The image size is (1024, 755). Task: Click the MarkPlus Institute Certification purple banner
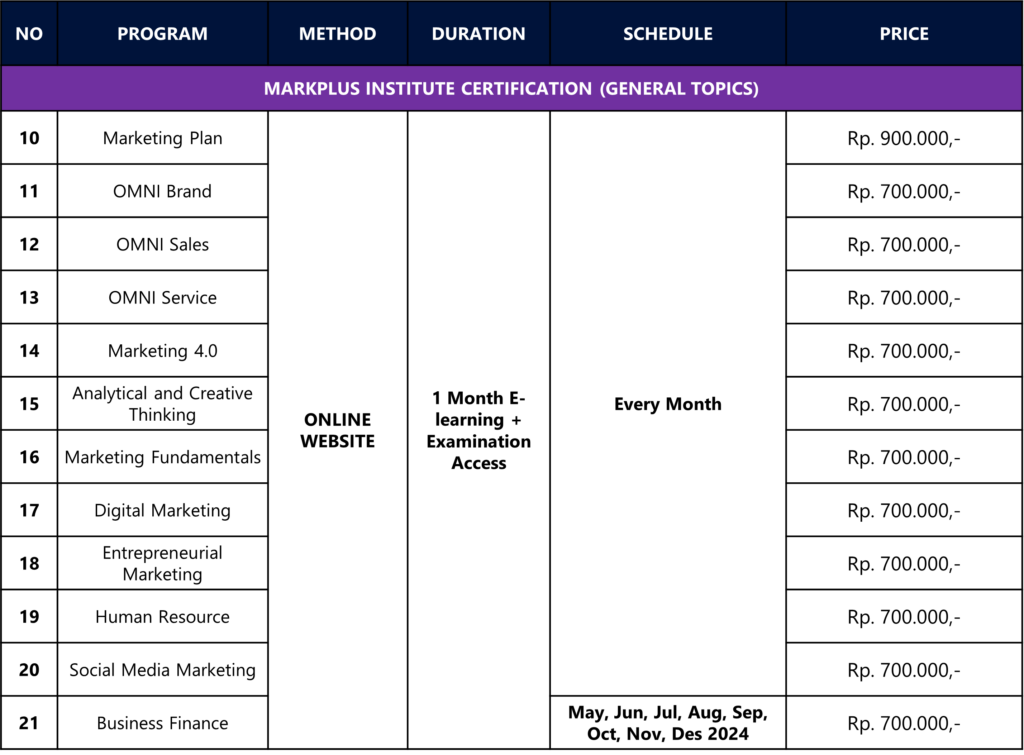tap(511, 88)
